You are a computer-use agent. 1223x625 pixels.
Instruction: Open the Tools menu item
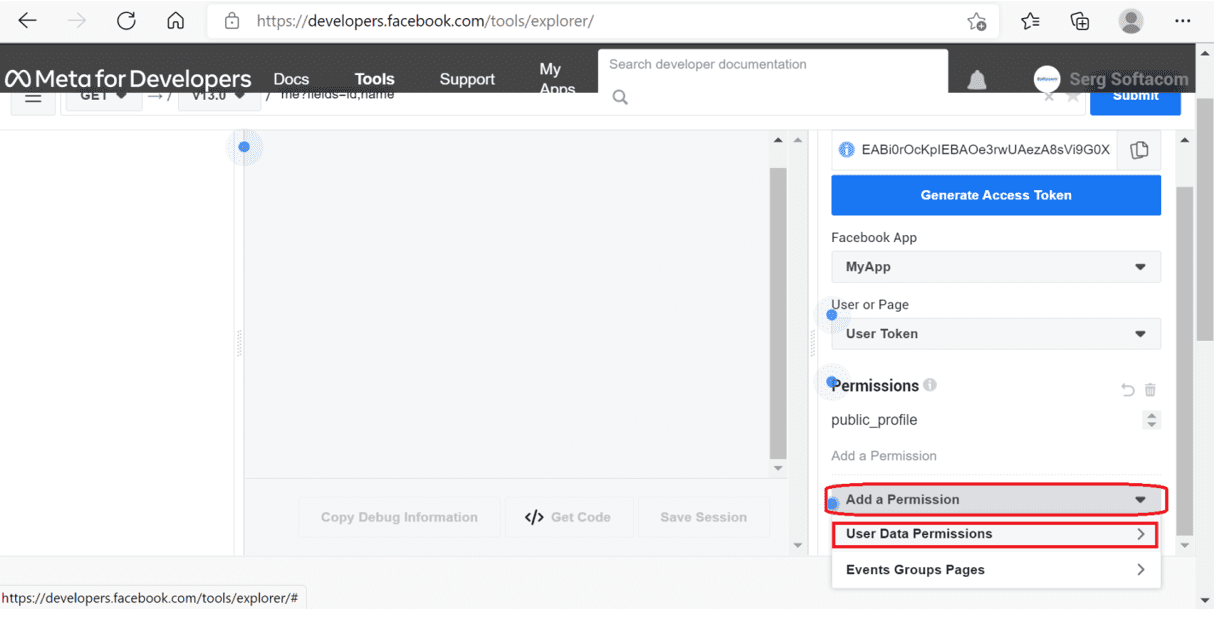click(x=375, y=79)
